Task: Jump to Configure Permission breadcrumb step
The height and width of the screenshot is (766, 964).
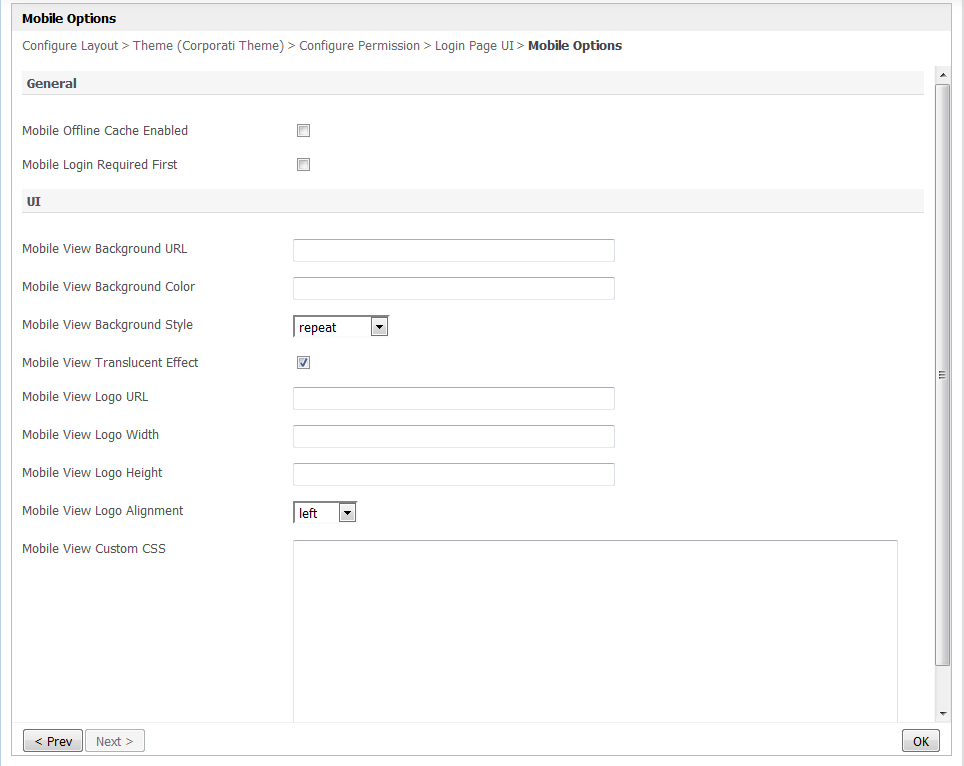Action: (359, 46)
